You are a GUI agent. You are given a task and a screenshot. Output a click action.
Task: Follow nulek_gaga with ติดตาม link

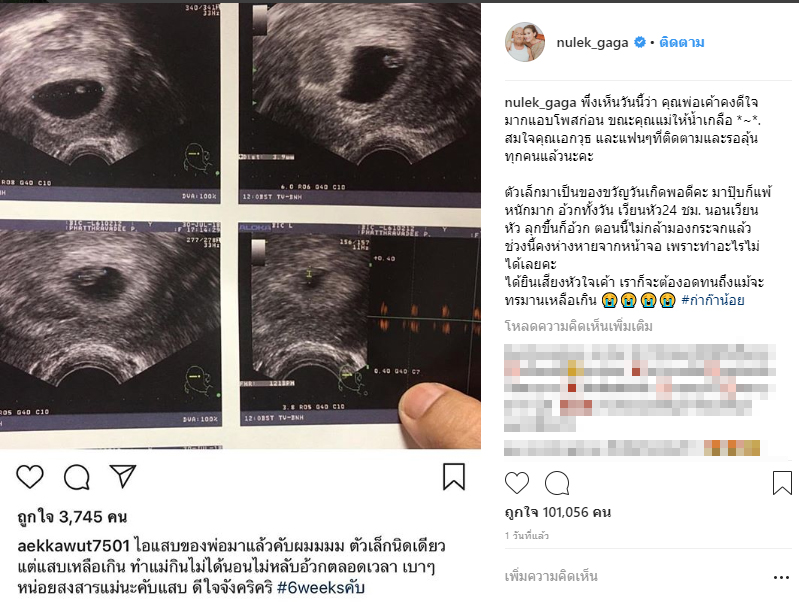[682, 42]
